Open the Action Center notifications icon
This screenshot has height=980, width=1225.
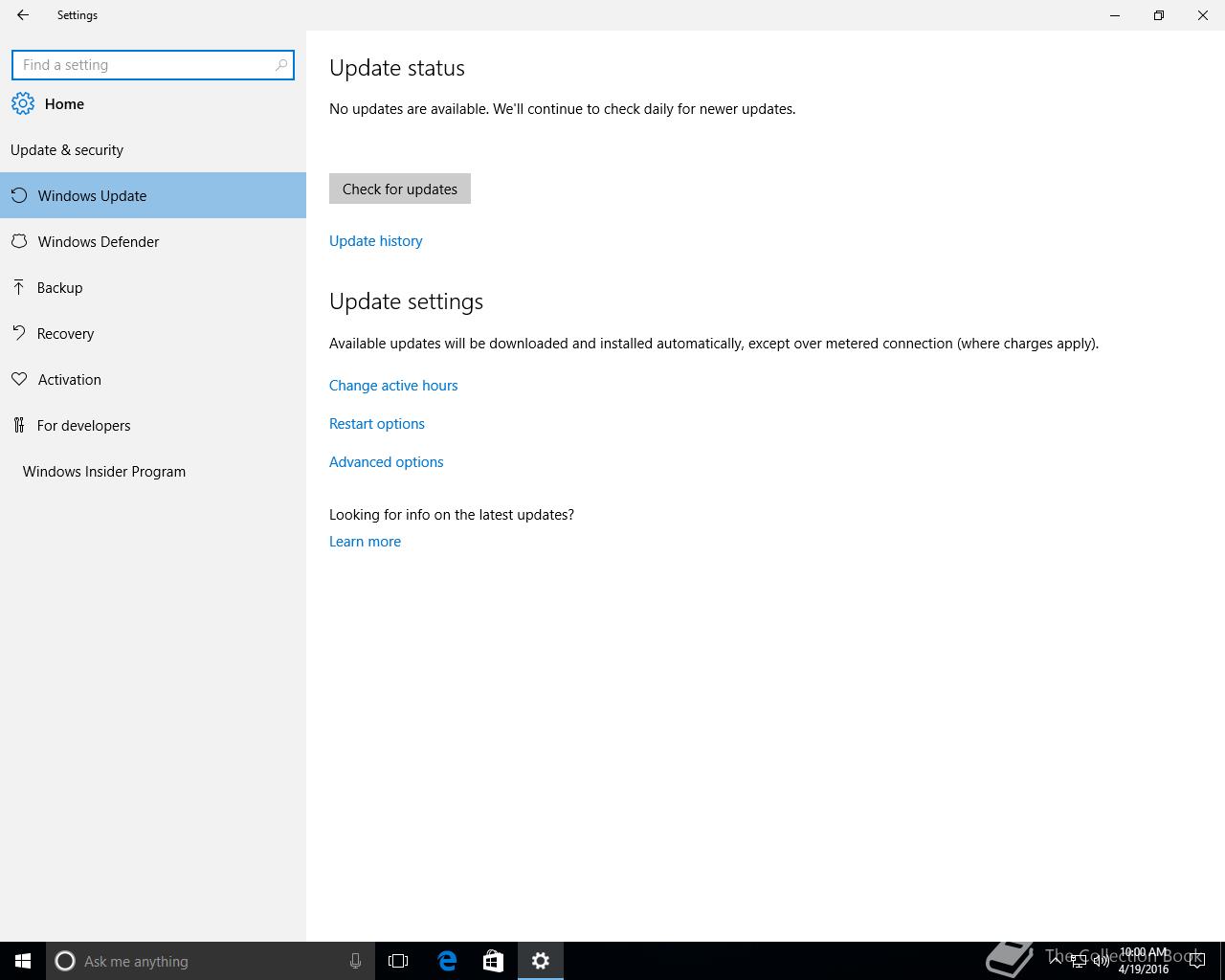tap(1196, 961)
